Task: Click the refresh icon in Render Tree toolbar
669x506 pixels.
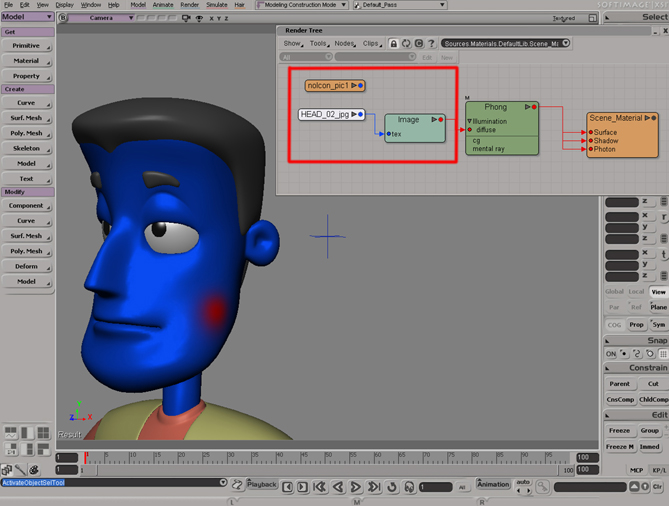Action: pos(406,44)
